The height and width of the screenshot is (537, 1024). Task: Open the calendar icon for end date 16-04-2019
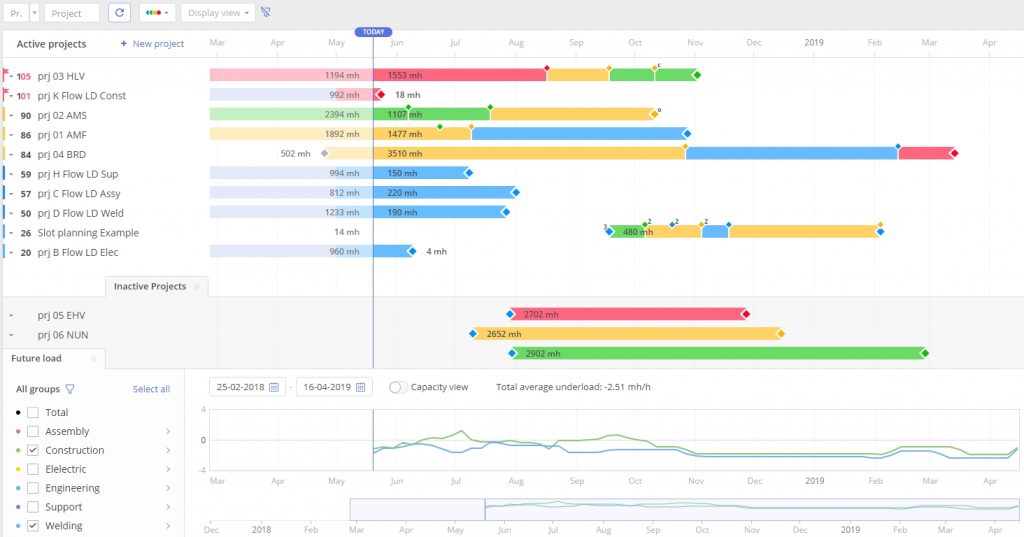point(360,387)
